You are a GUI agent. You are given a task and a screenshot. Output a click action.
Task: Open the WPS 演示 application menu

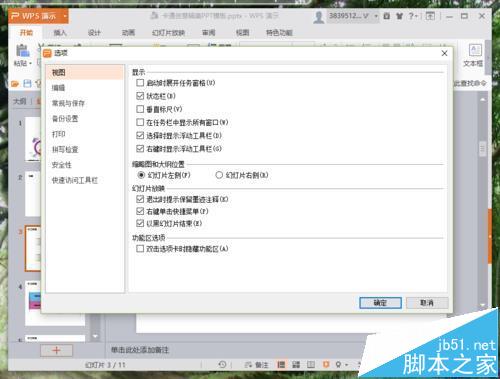click(38, 16)
